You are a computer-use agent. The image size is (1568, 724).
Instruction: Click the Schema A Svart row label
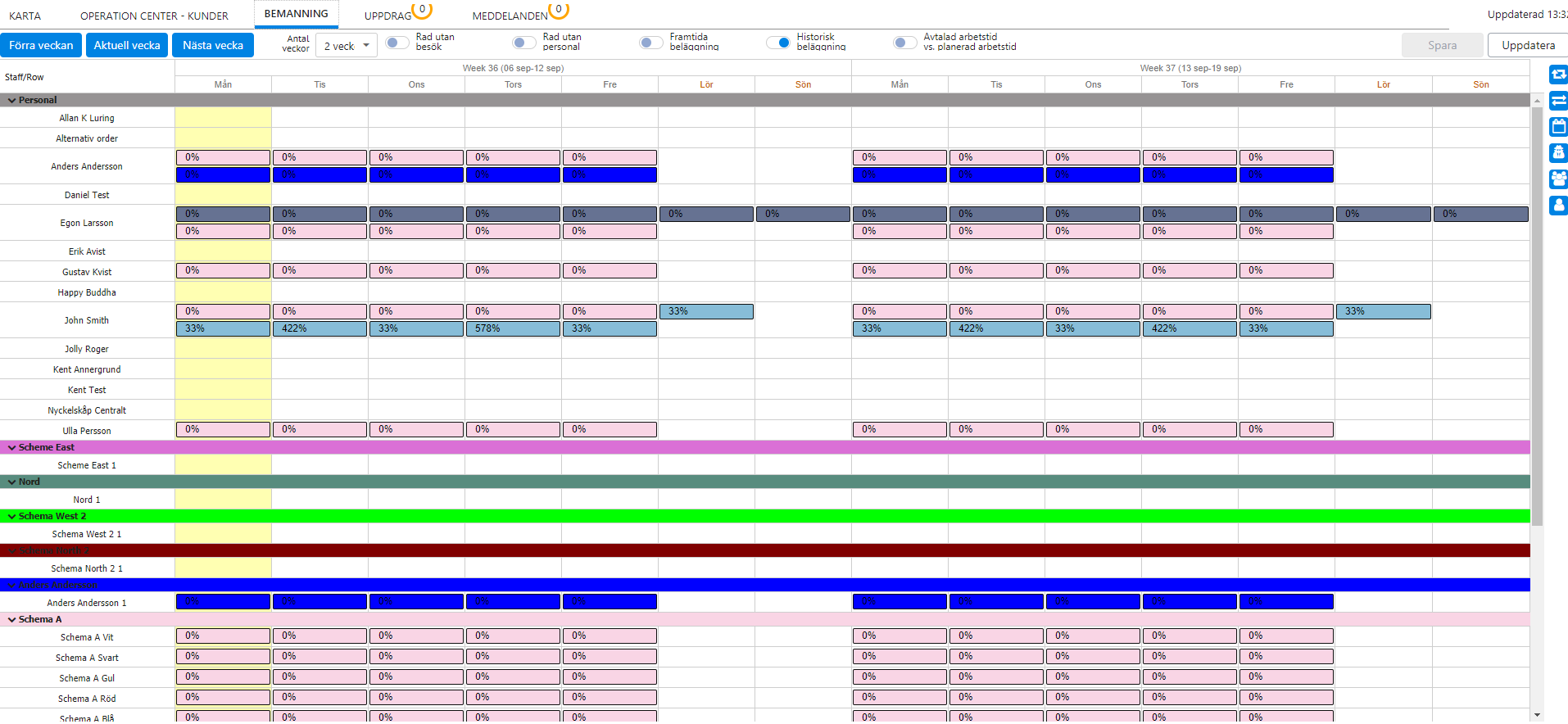tap(87, 658)
